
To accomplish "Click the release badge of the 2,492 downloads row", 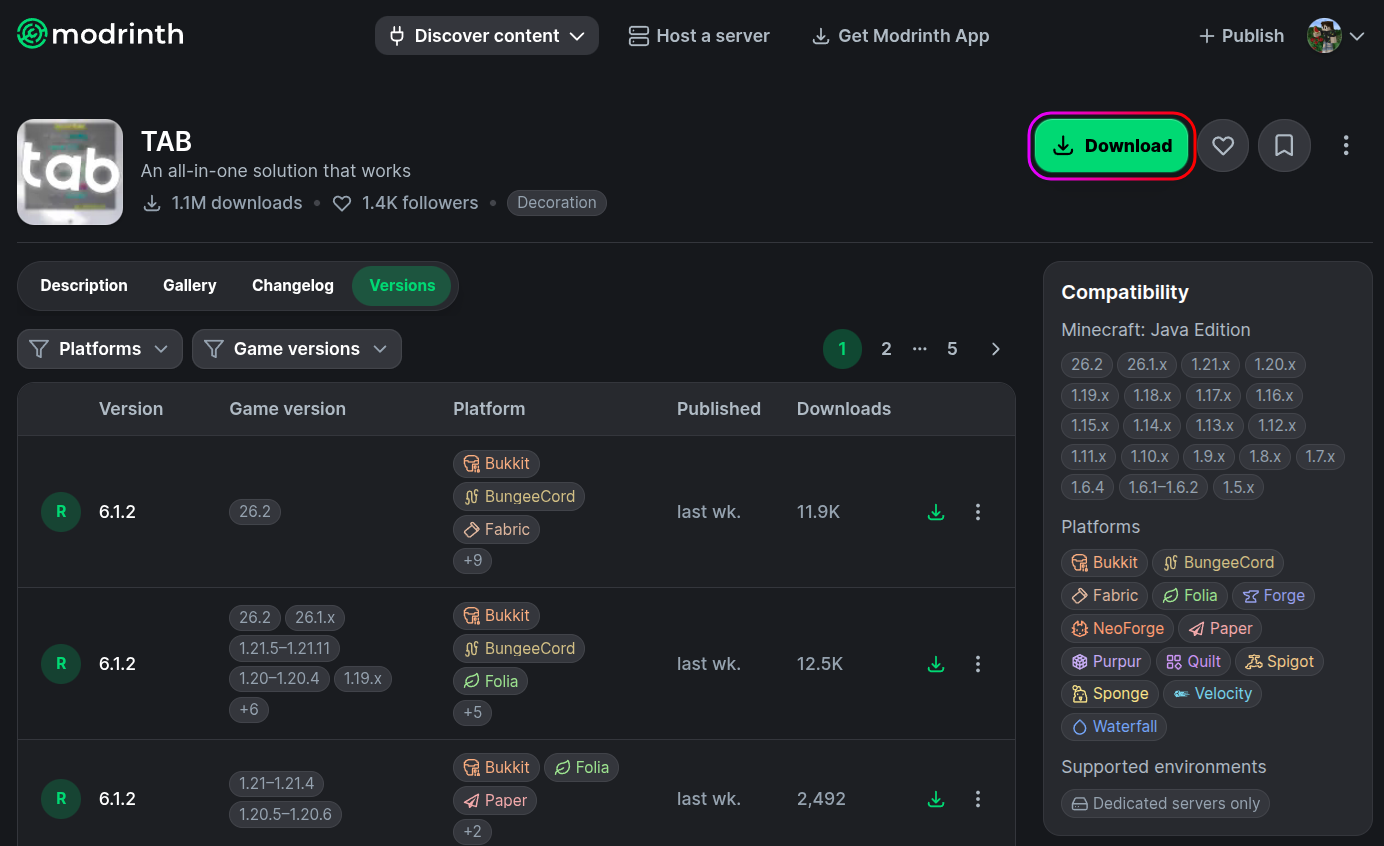I will [x=61, y=799].
